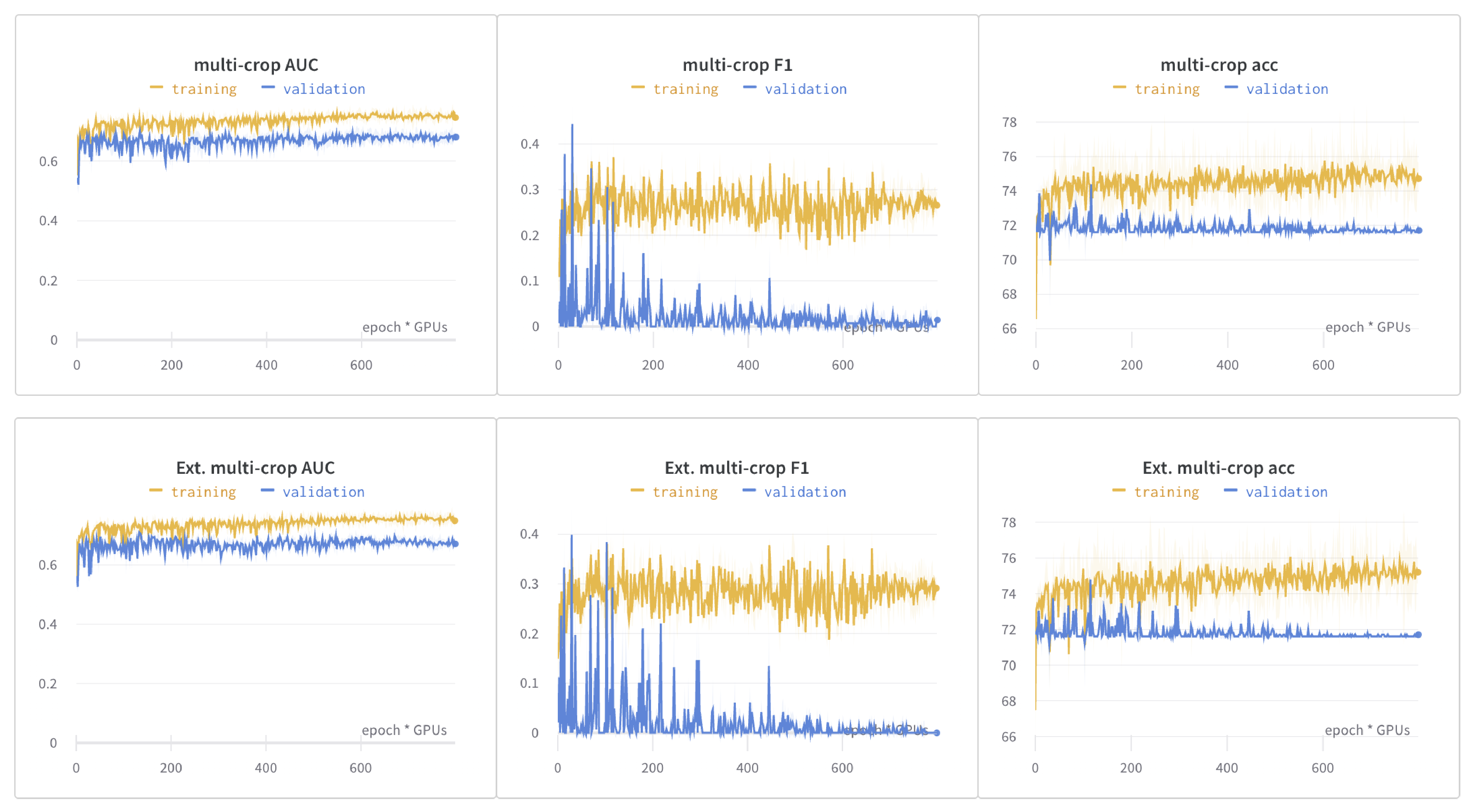
Task: Click the 600 x-axis tick in Ext. multi-crop F1
Action: 842,768
